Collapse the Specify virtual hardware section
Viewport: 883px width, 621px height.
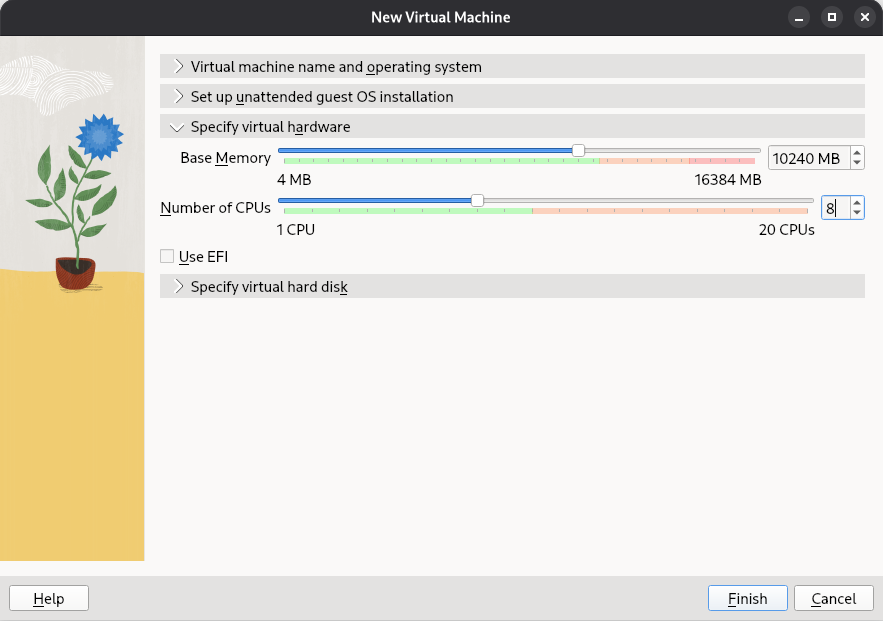click(x=270, y=127)
